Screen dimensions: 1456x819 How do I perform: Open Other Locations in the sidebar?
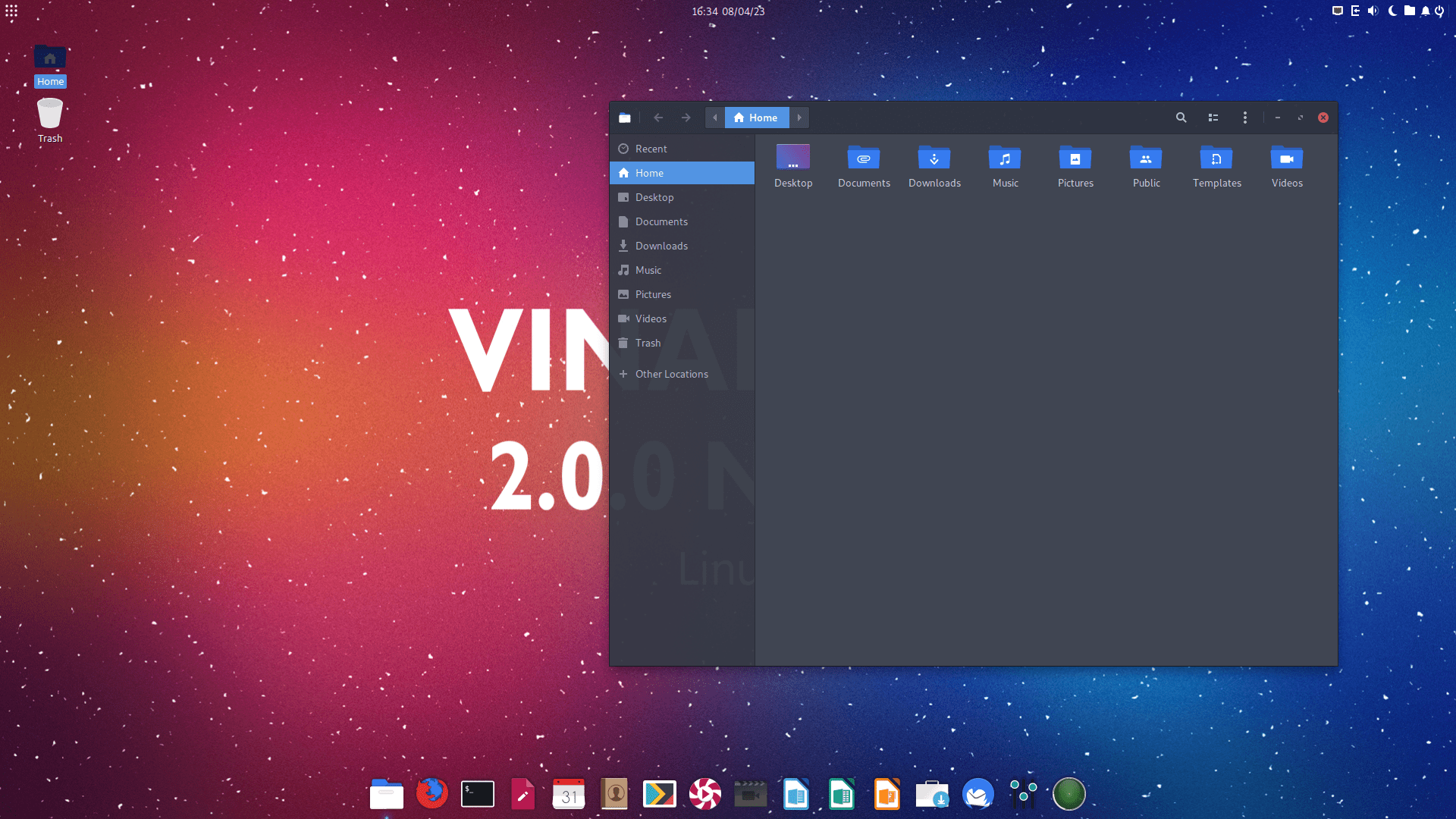pos(682,374)
